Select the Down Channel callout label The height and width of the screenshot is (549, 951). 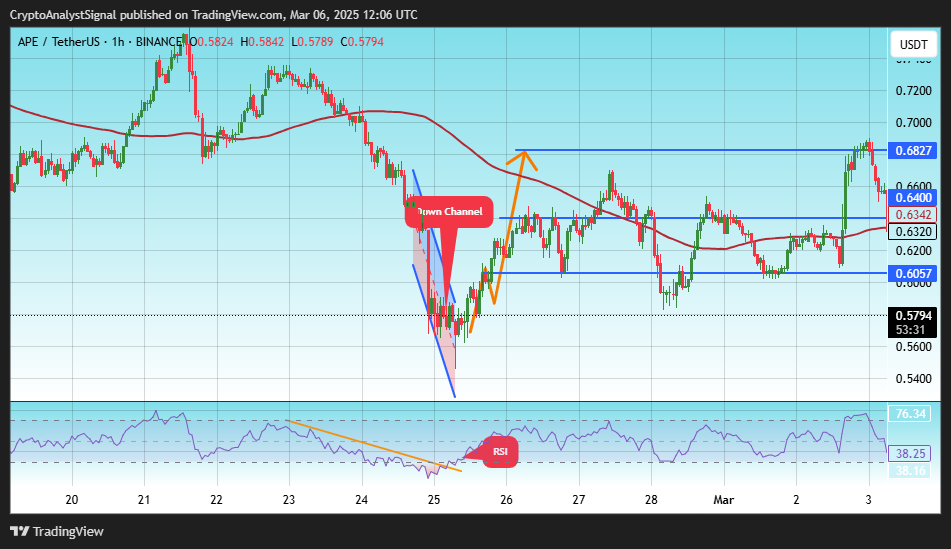coord(449,212)
